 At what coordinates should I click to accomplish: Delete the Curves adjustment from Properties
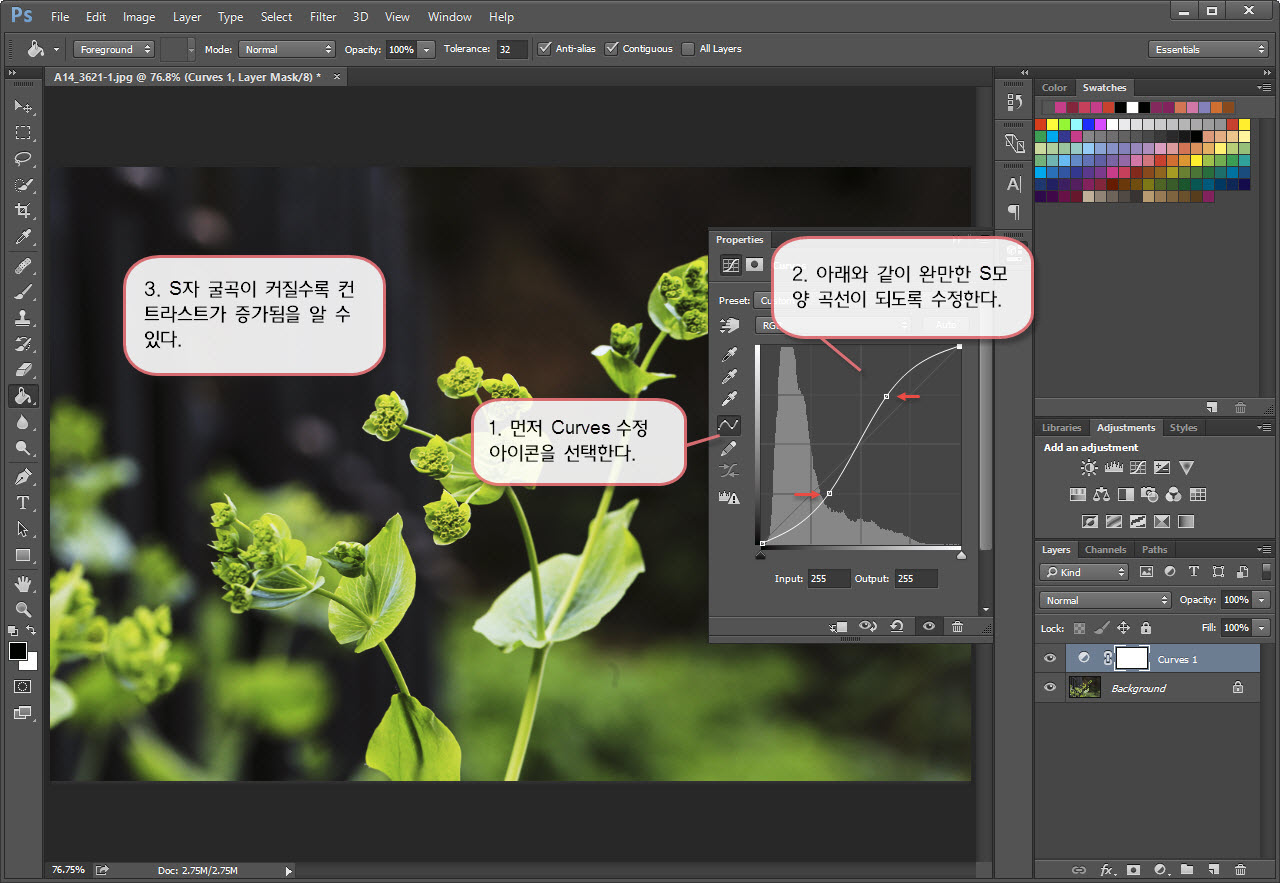coord(957,626)
